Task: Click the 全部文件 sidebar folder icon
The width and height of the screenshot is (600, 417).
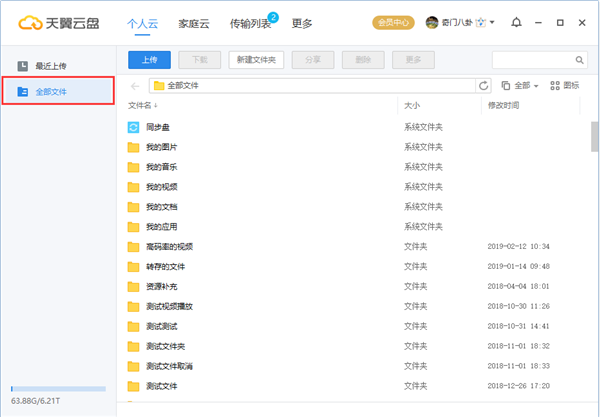Action: [23, 91]
